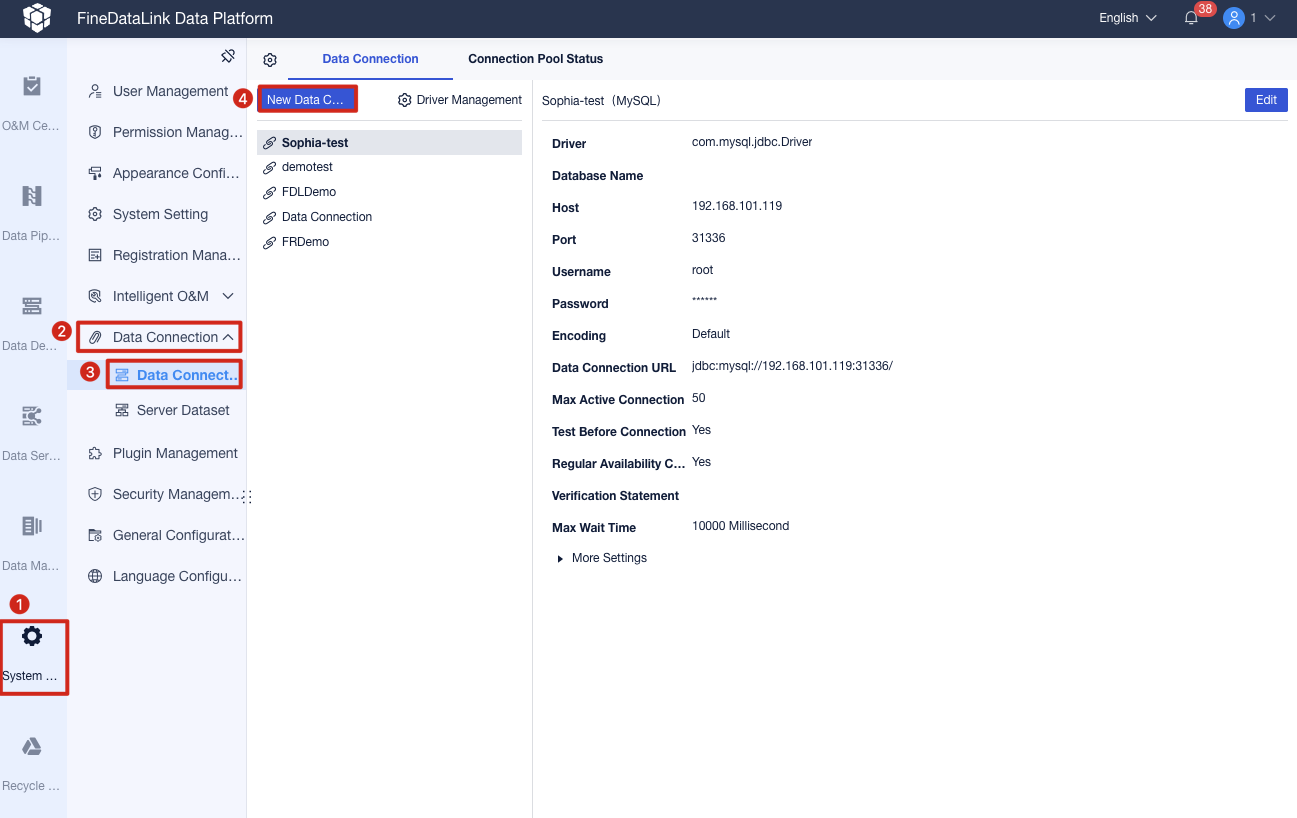Click the Edit button for Sophia-test
1297x818 pixels.
[1265, 99]
